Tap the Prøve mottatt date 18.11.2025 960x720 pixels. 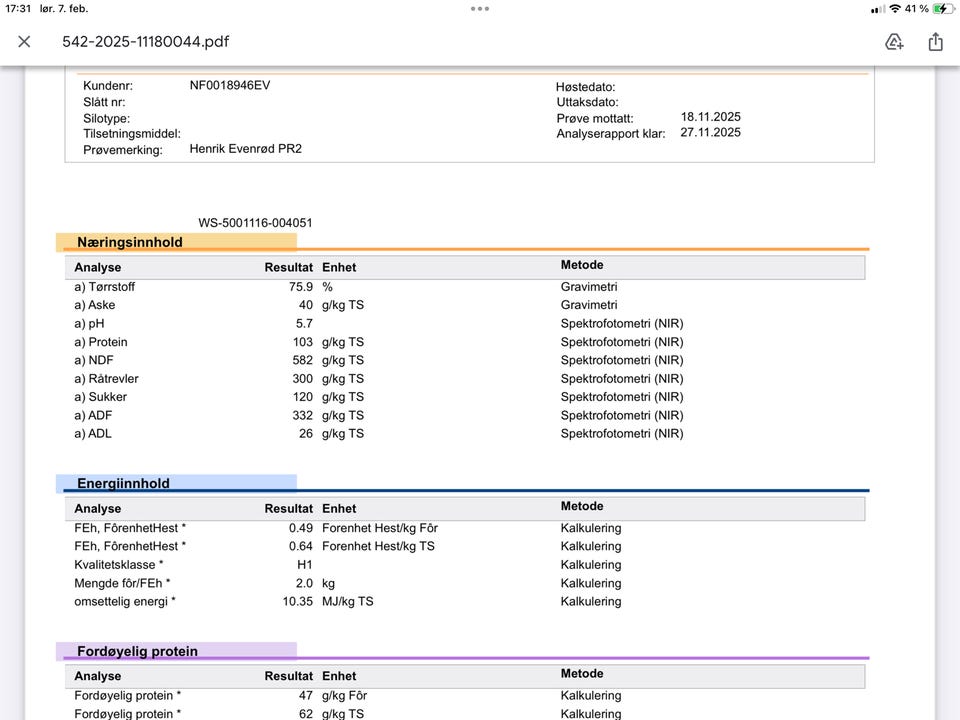pos(711,117)
